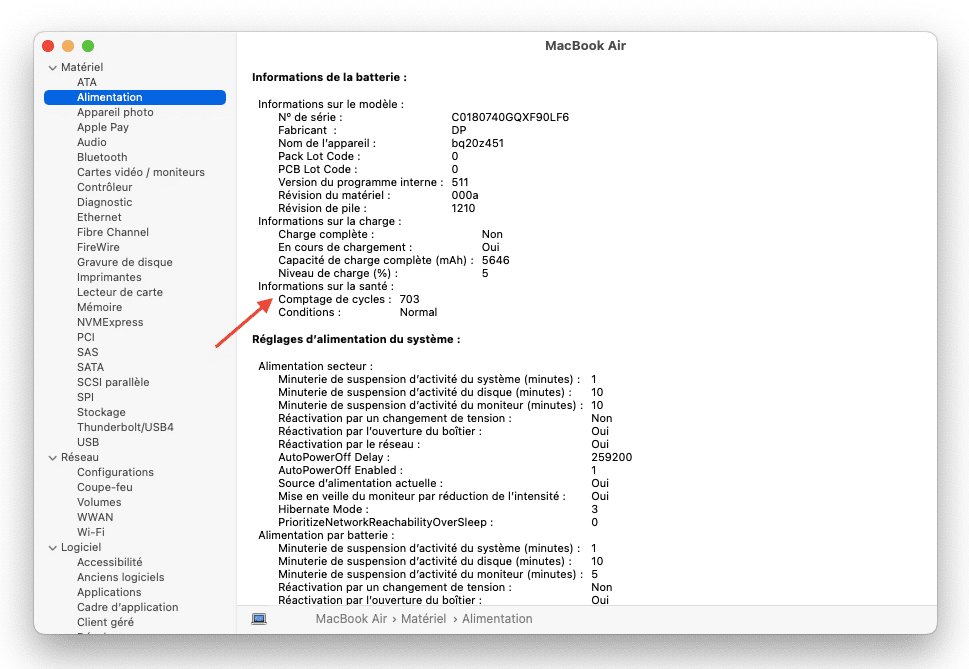Open Appareil photo hardware section
Screen dimensions: 969x669
click(115, 112)
